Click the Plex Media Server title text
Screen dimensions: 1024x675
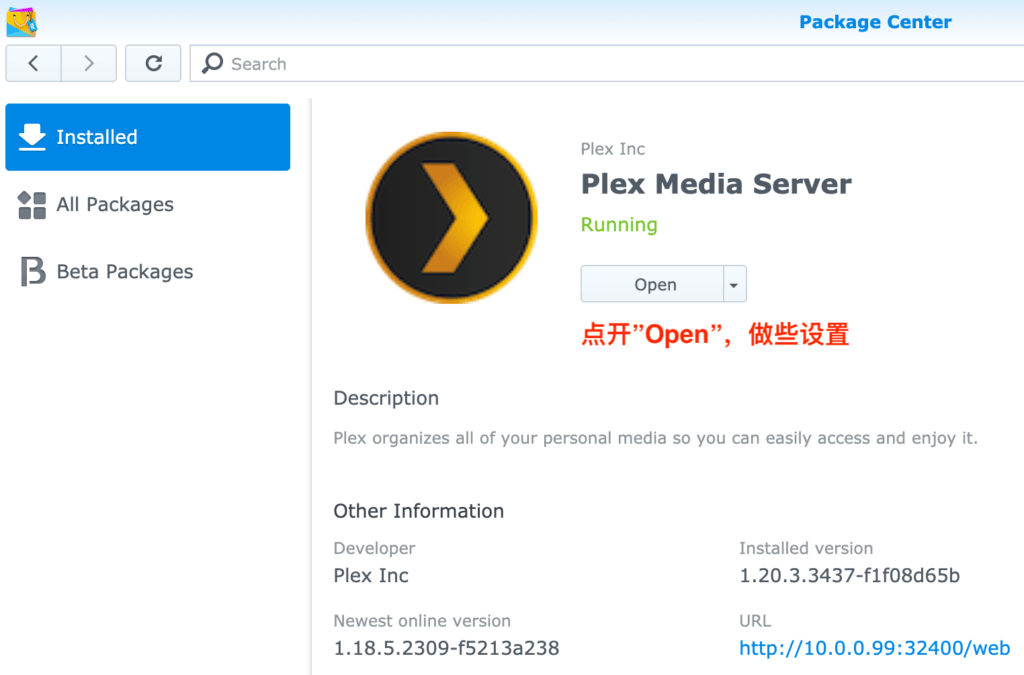tap(716, 184)
